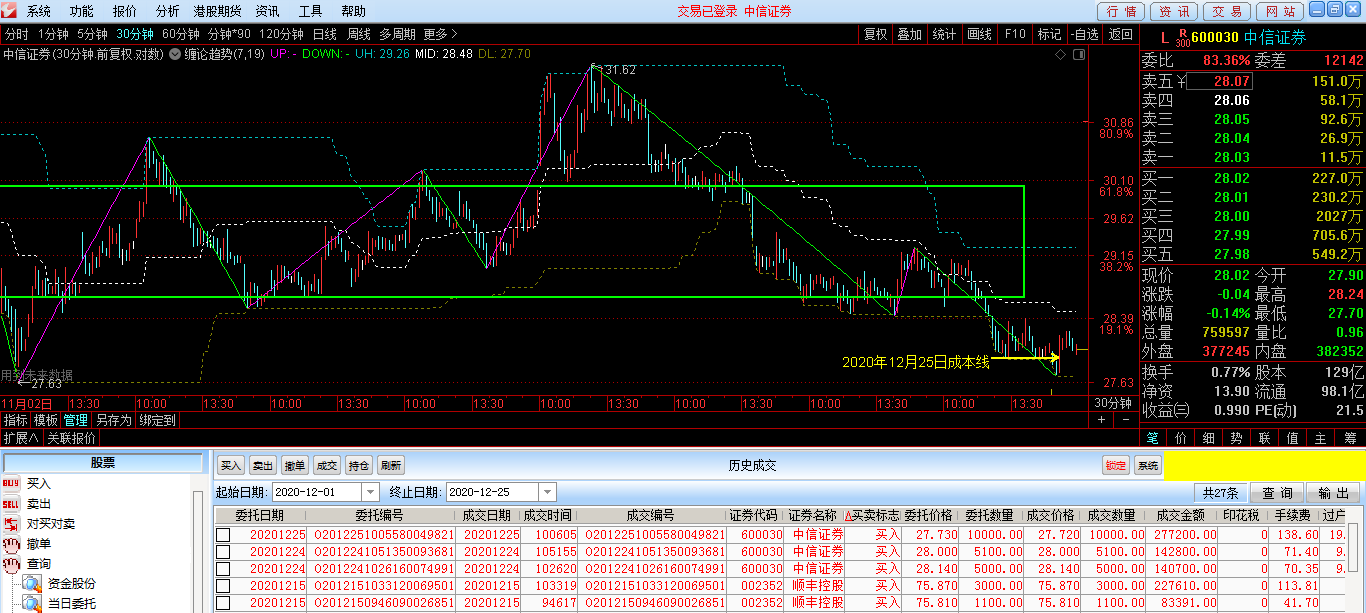Open 资金股份 in the query tree

(x=72, y=584)
